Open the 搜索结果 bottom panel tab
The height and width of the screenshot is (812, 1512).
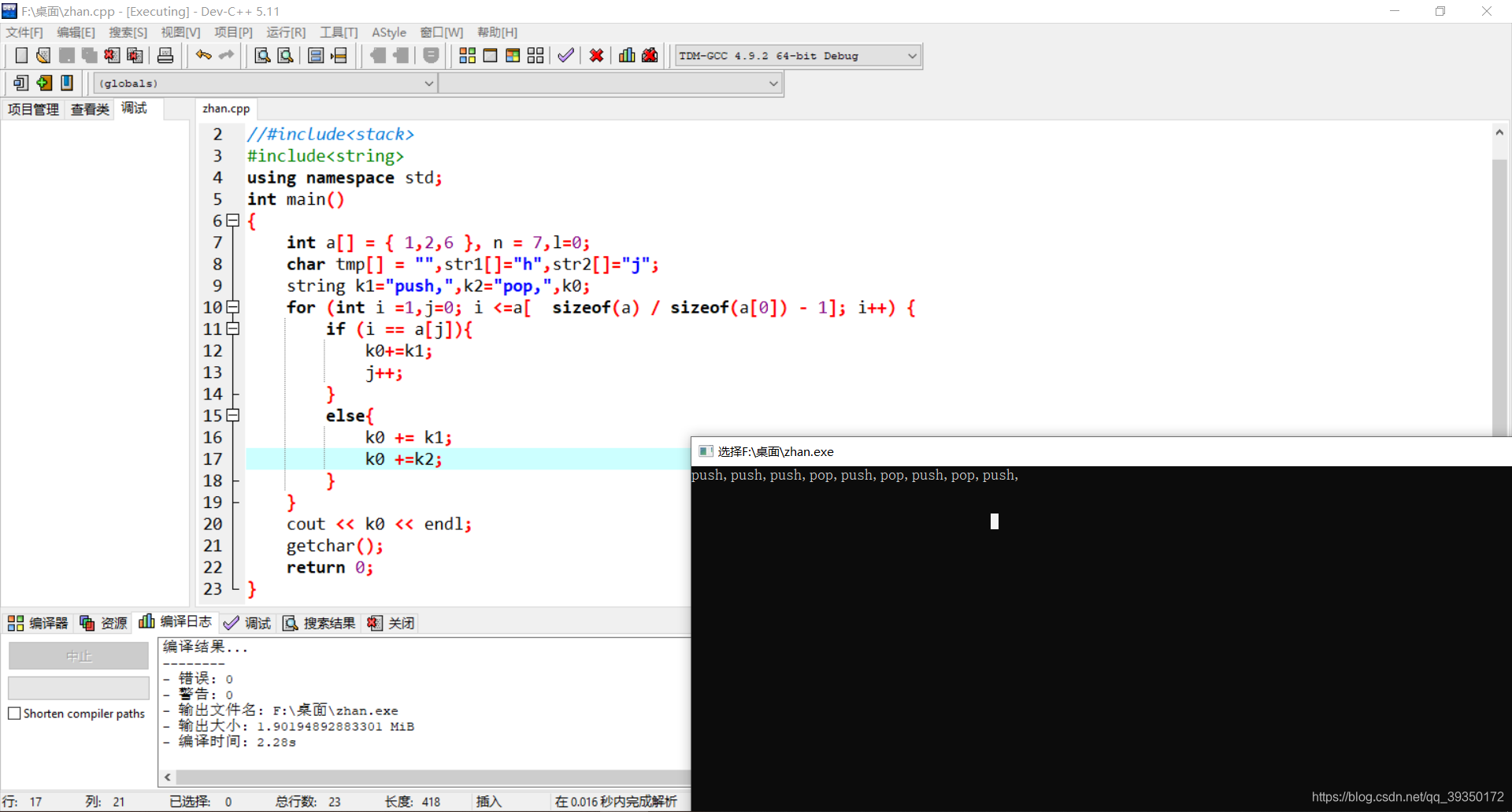tap(319, 623)
